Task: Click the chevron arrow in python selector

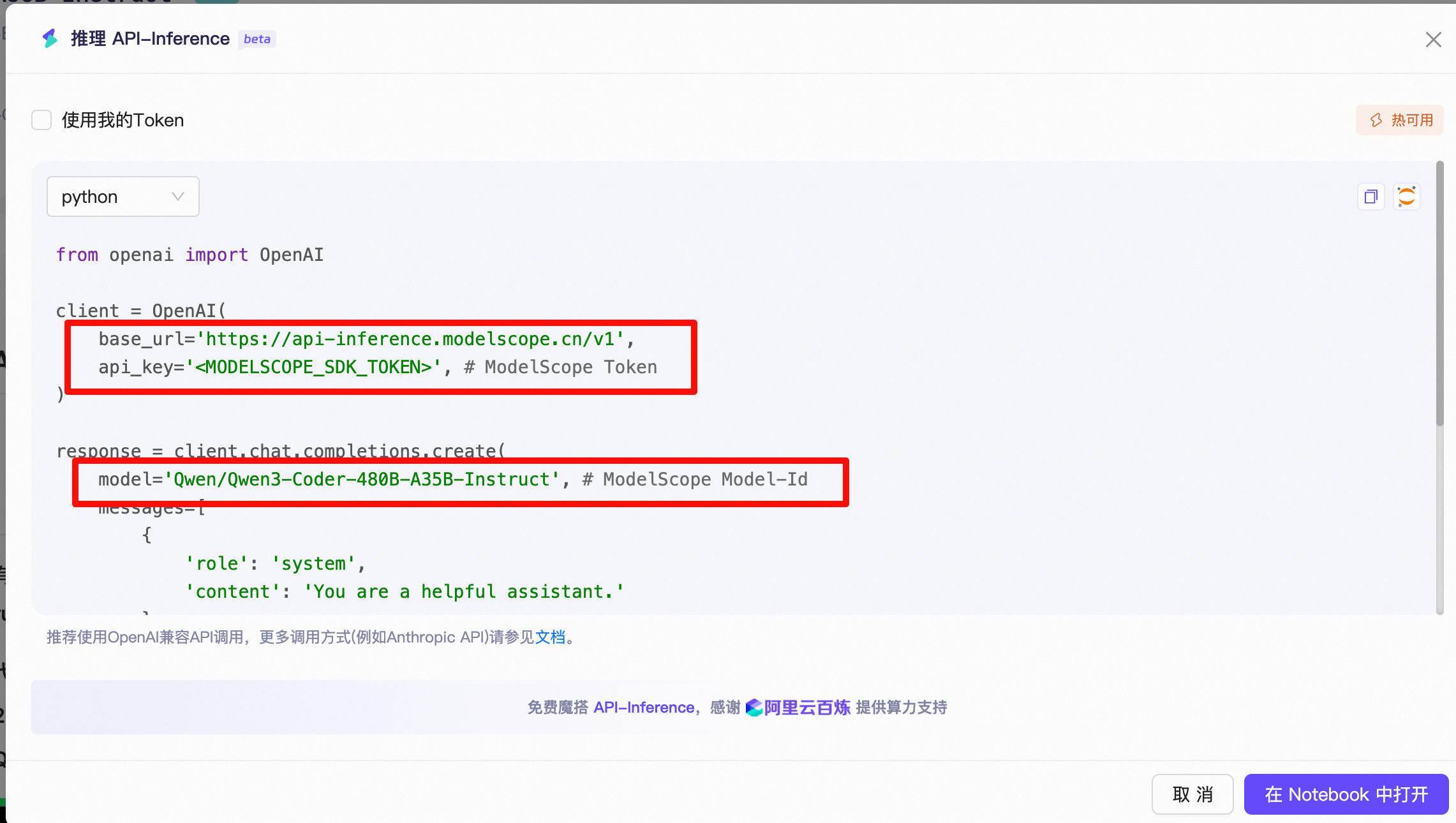Action: coord(177,196)
